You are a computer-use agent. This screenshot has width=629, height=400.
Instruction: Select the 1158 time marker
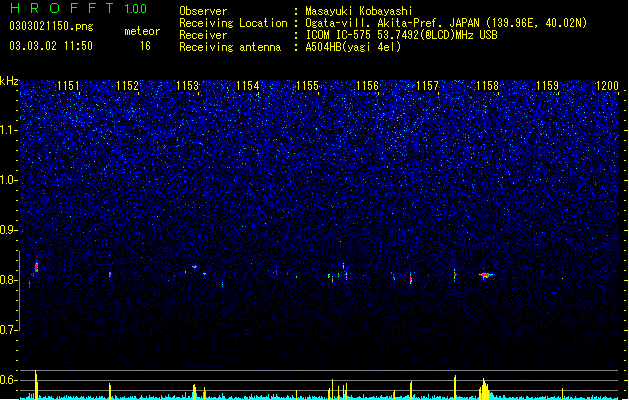click(487, 86)
